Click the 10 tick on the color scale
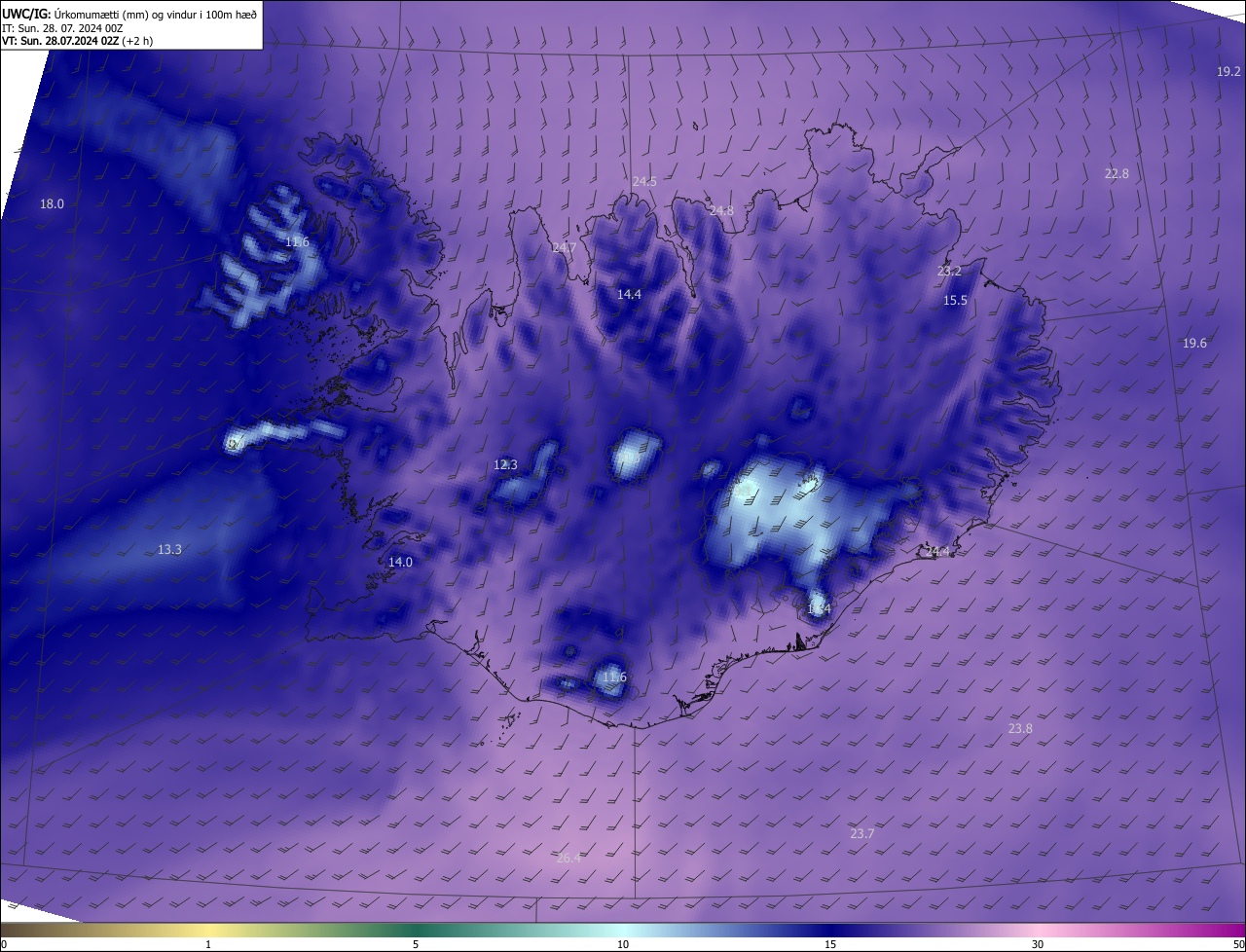This screenshot has width=1246, height=952. point(623,945)
